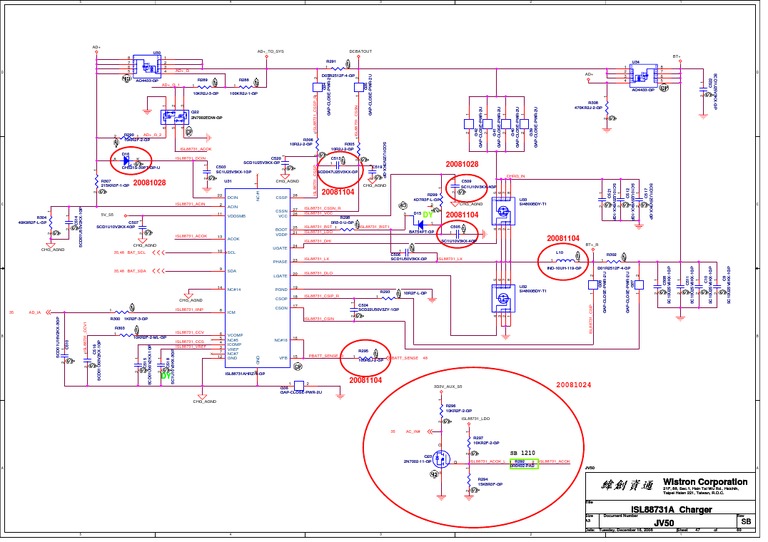Click the BATT_SENSE off-page label
The width and height of the screenshot is (768, 542).
[x=406, y=358]
